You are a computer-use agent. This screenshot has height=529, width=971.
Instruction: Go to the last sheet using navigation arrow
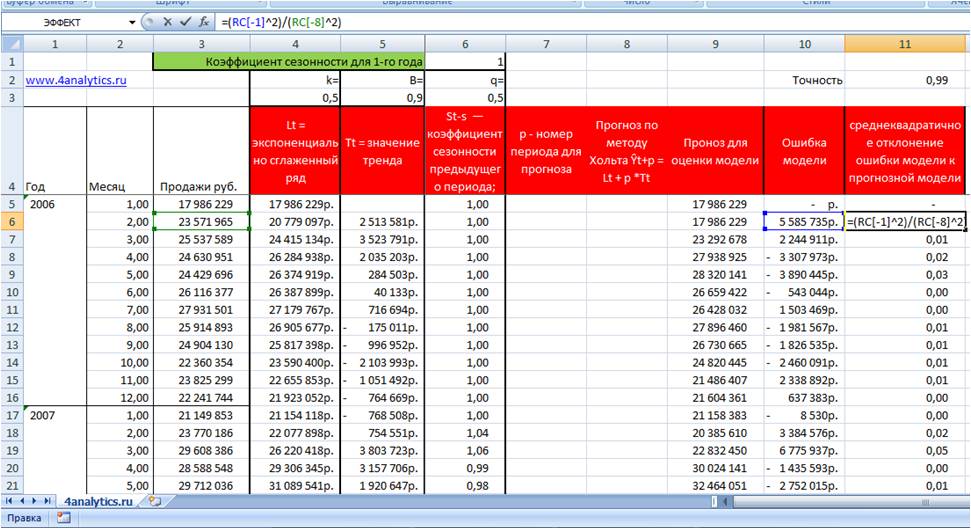(x=46, y=501)
